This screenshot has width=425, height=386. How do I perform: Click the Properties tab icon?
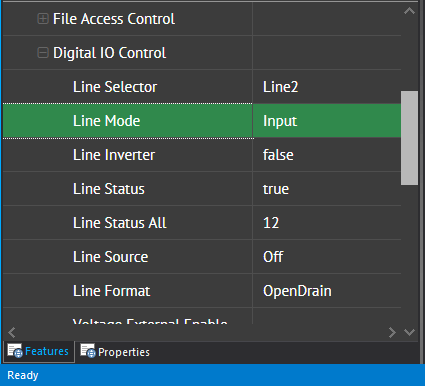pos(88,351)
